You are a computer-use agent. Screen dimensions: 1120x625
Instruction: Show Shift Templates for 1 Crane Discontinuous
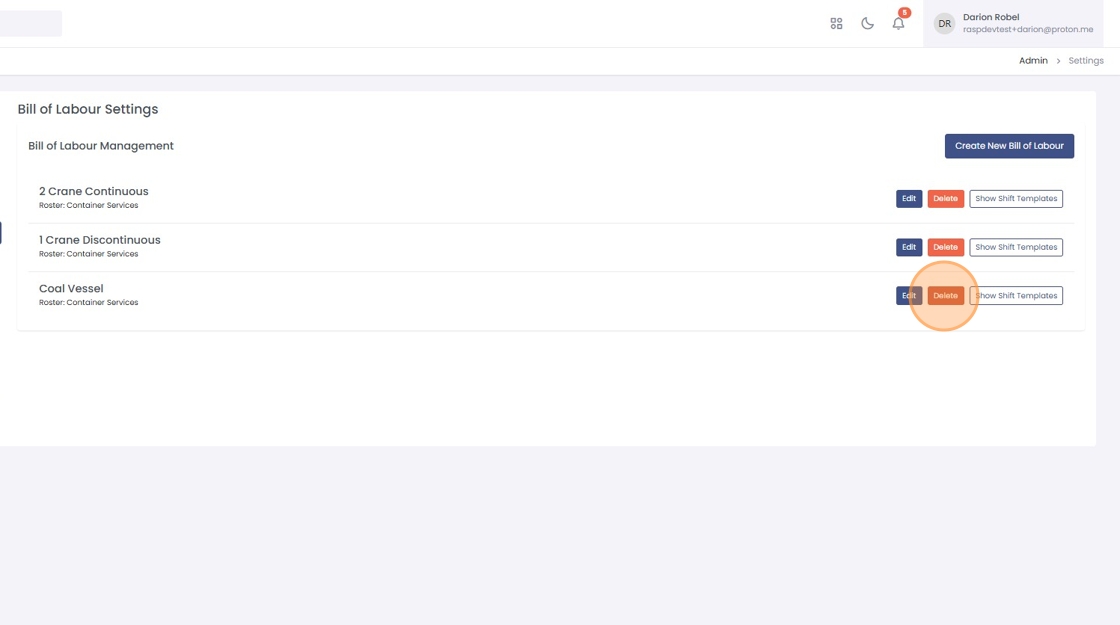(1016, 247)
